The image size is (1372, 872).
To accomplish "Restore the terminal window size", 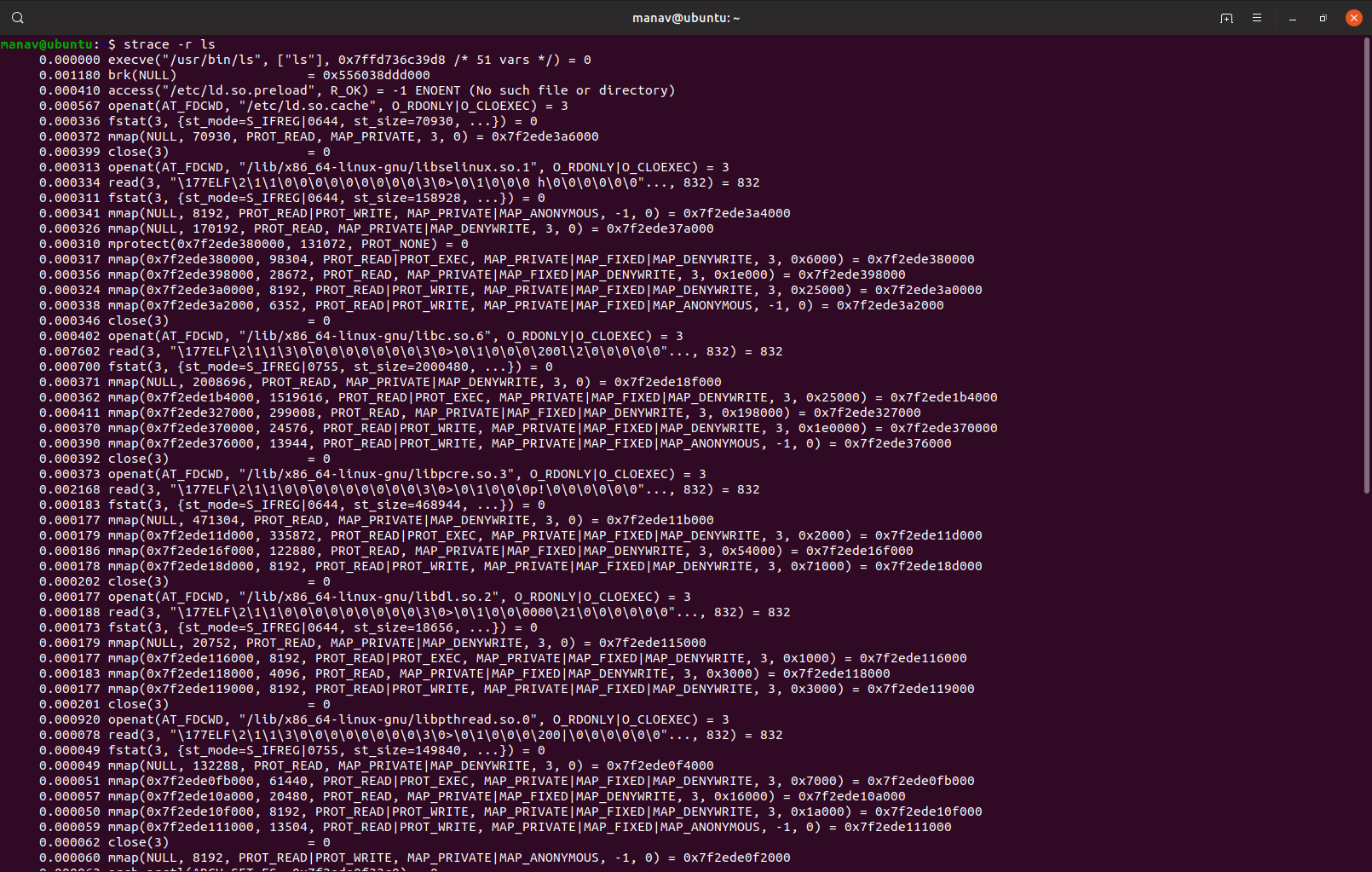I will [x=1323, y=18].
